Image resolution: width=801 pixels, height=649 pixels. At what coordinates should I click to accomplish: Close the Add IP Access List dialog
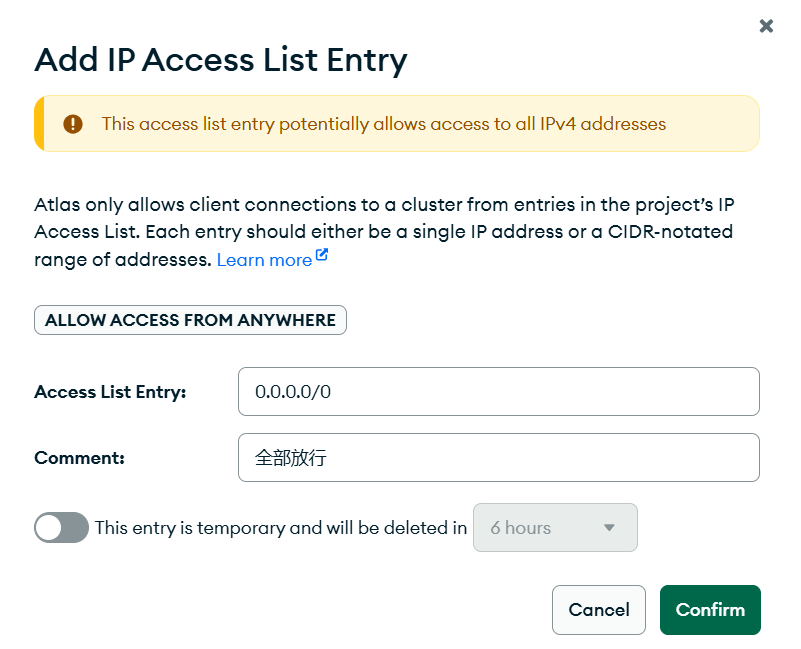766,26
